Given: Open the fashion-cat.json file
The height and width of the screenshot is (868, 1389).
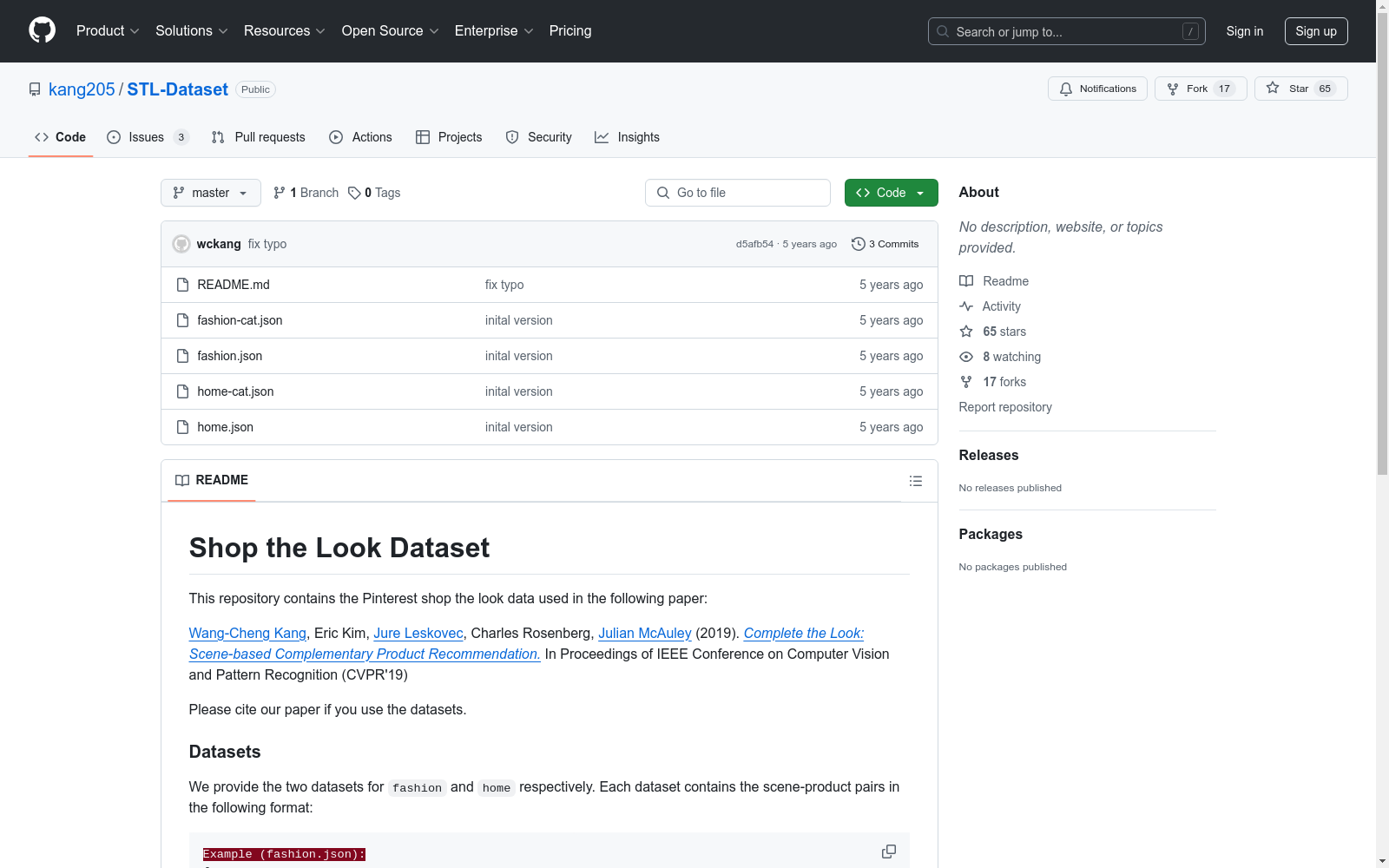Looking at the screenshot, I should tap(240, 320).
